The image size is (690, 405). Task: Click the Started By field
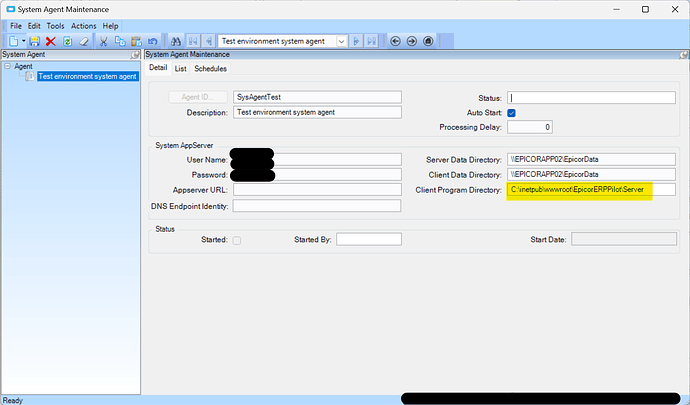(x=369, y=239)
